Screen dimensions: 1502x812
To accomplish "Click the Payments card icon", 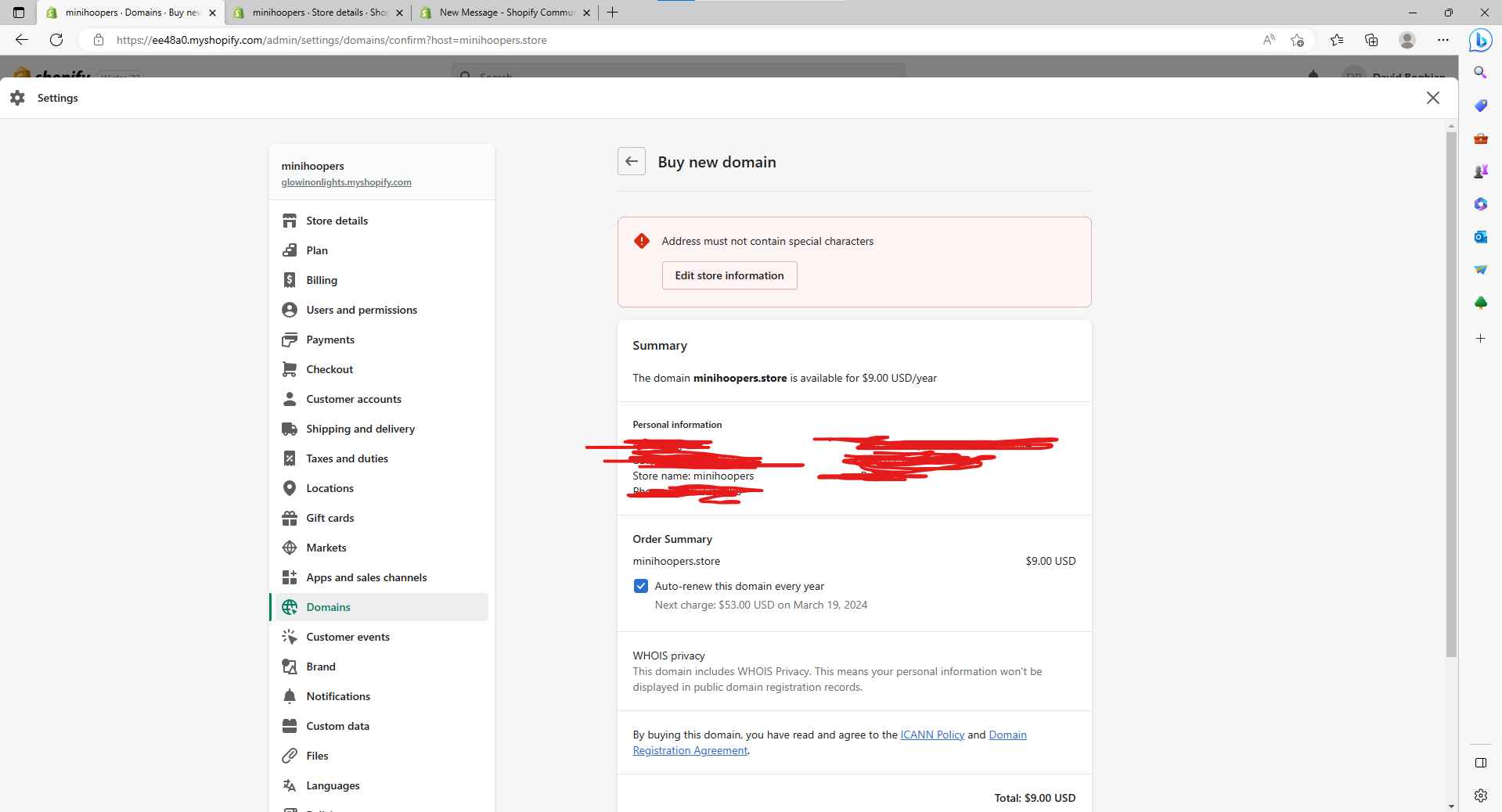I will click(x=290, y=340).
